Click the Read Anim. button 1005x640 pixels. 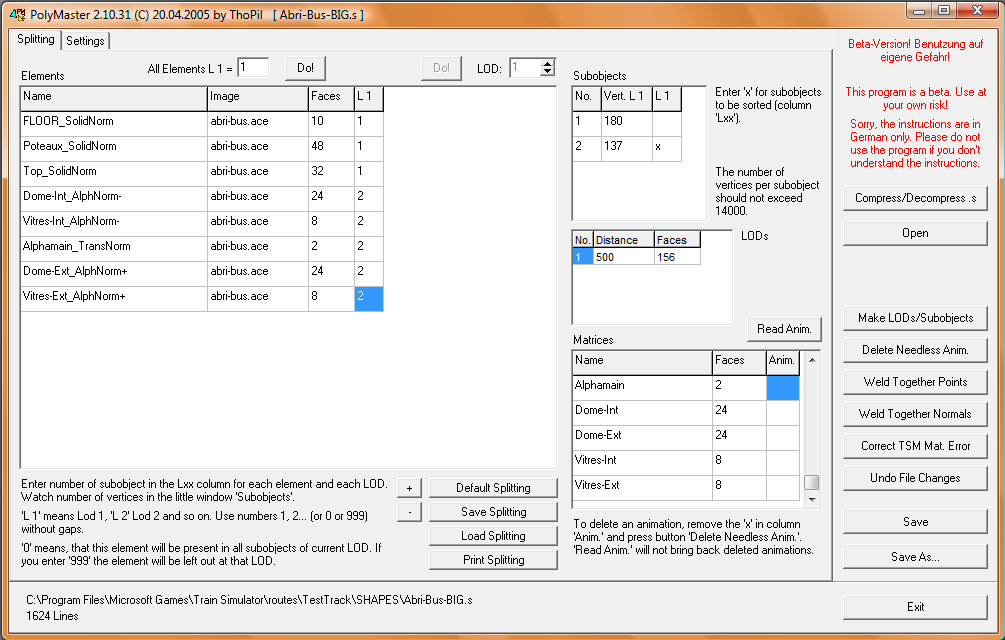pos(784,329)
